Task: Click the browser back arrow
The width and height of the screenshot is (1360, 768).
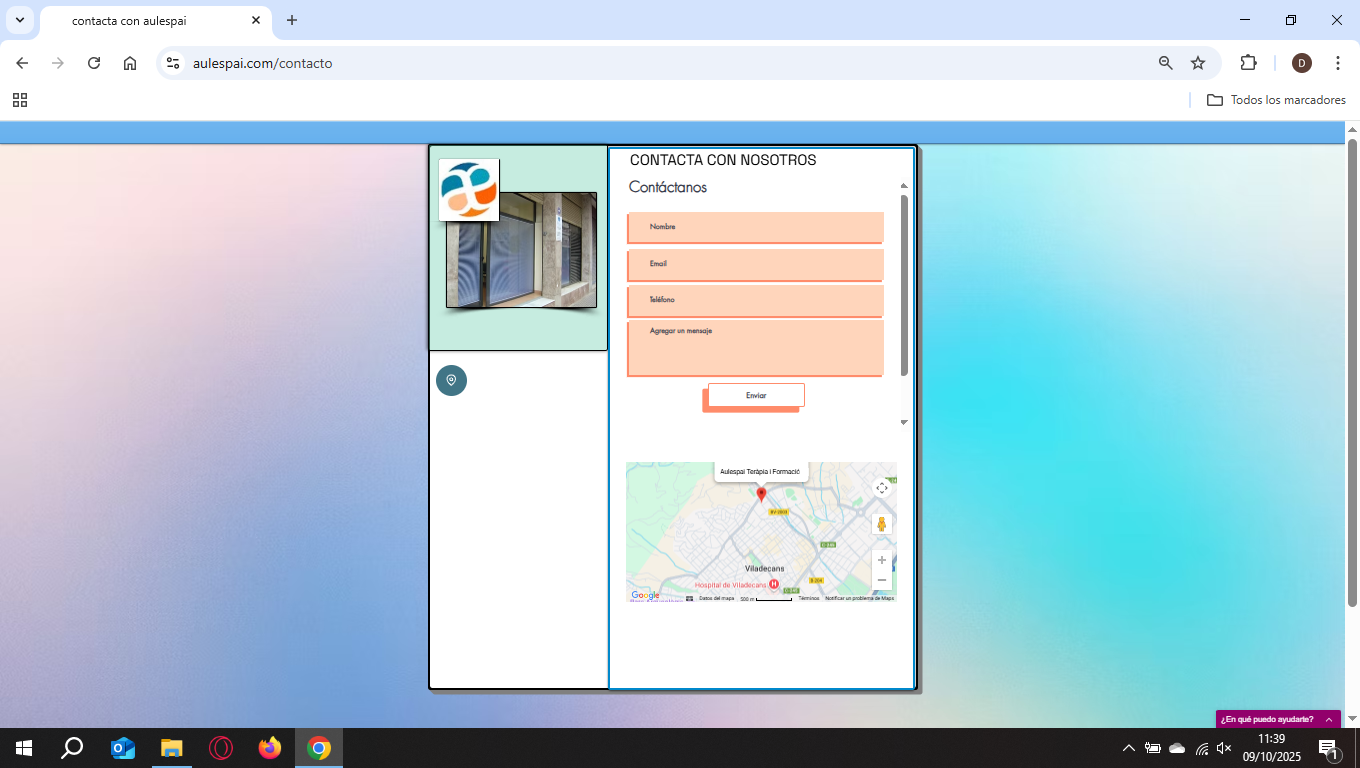Action: [x=22, y=63]
